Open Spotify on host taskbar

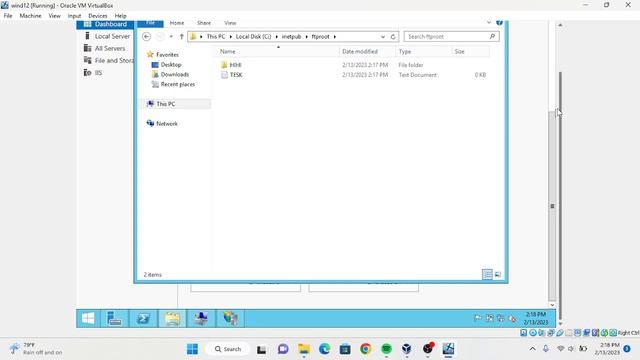point(386,349)
